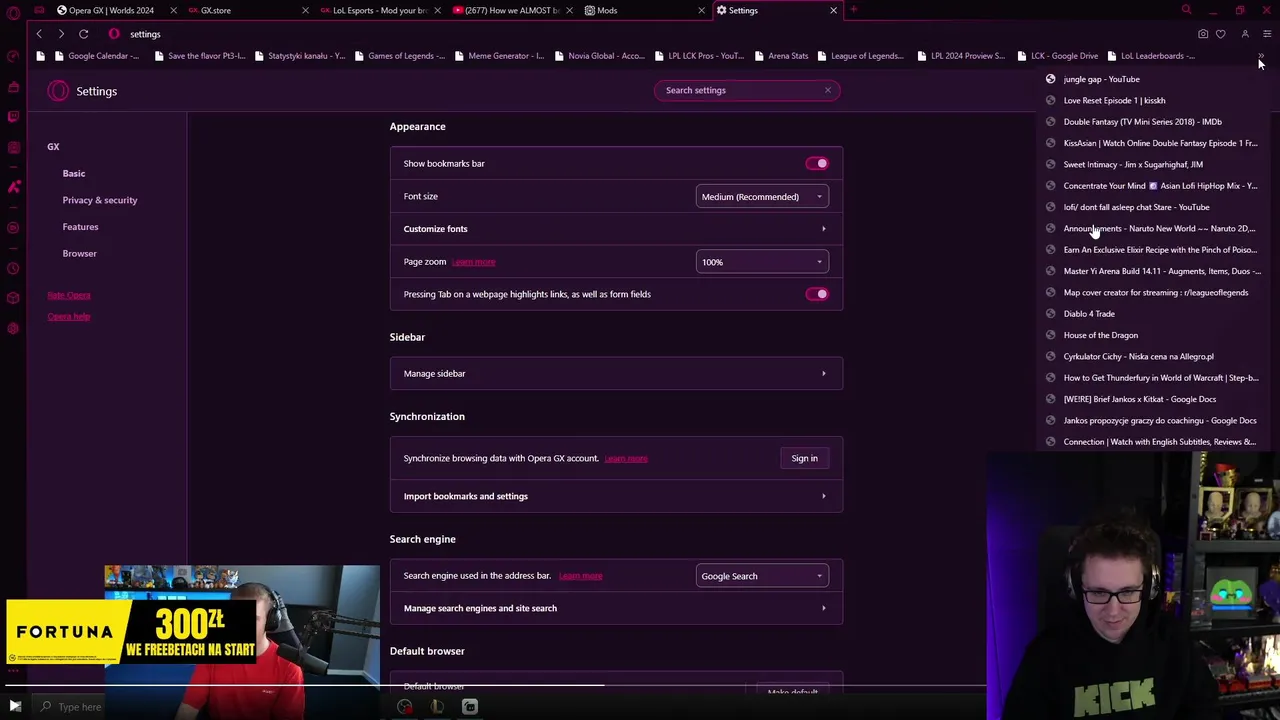Open the Font size dropdown
Viewport: 1280px width, 720px height.
(x=762, y=197)
